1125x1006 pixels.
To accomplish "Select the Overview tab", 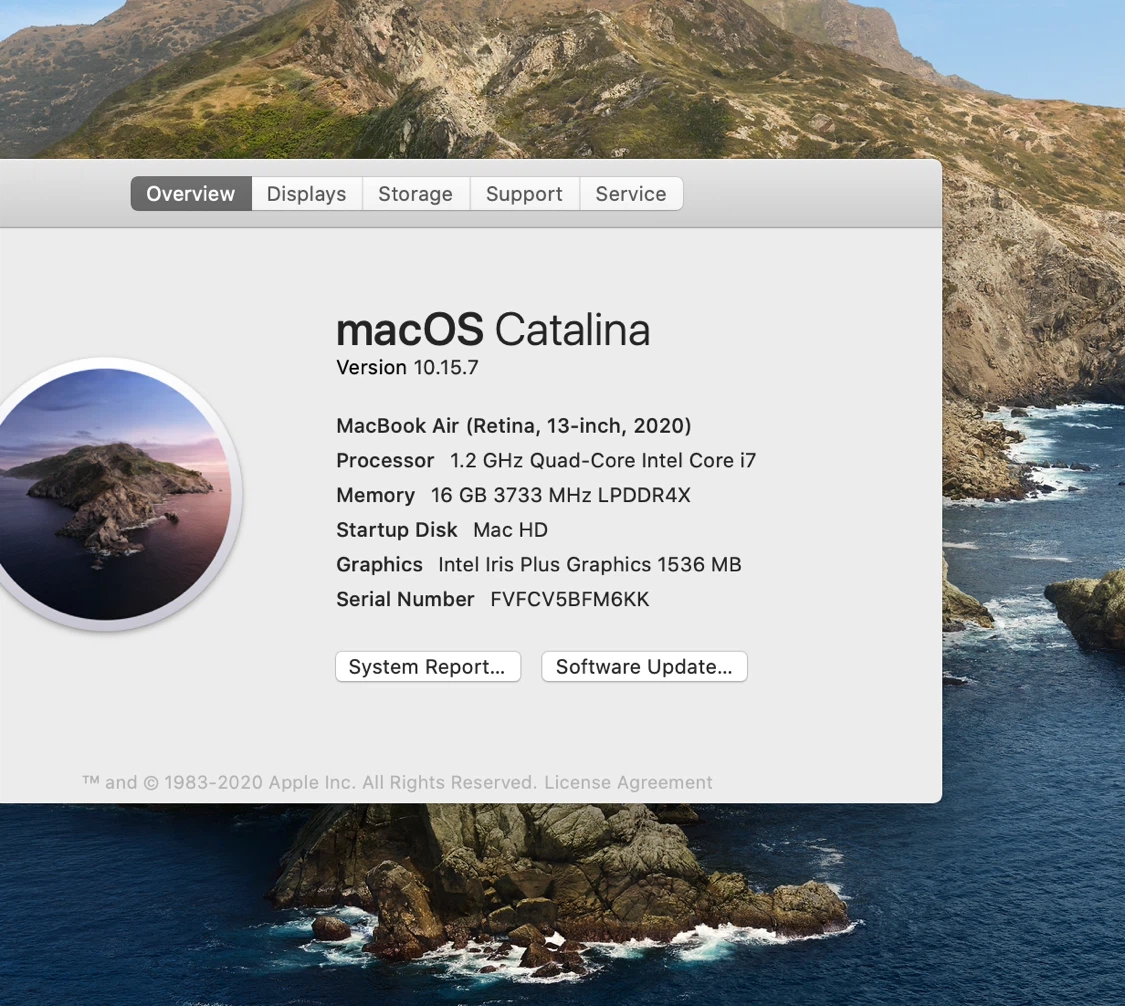I will [191, 194].
